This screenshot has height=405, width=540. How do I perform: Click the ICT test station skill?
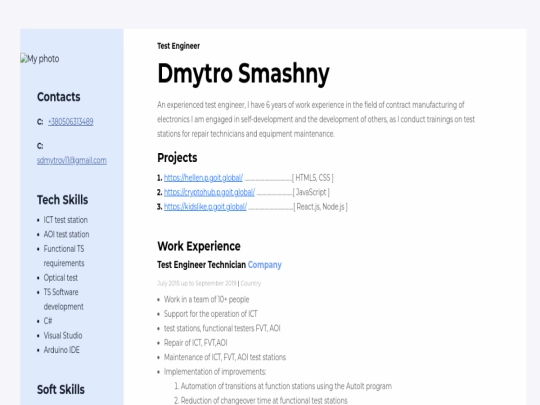coord(65,220)
